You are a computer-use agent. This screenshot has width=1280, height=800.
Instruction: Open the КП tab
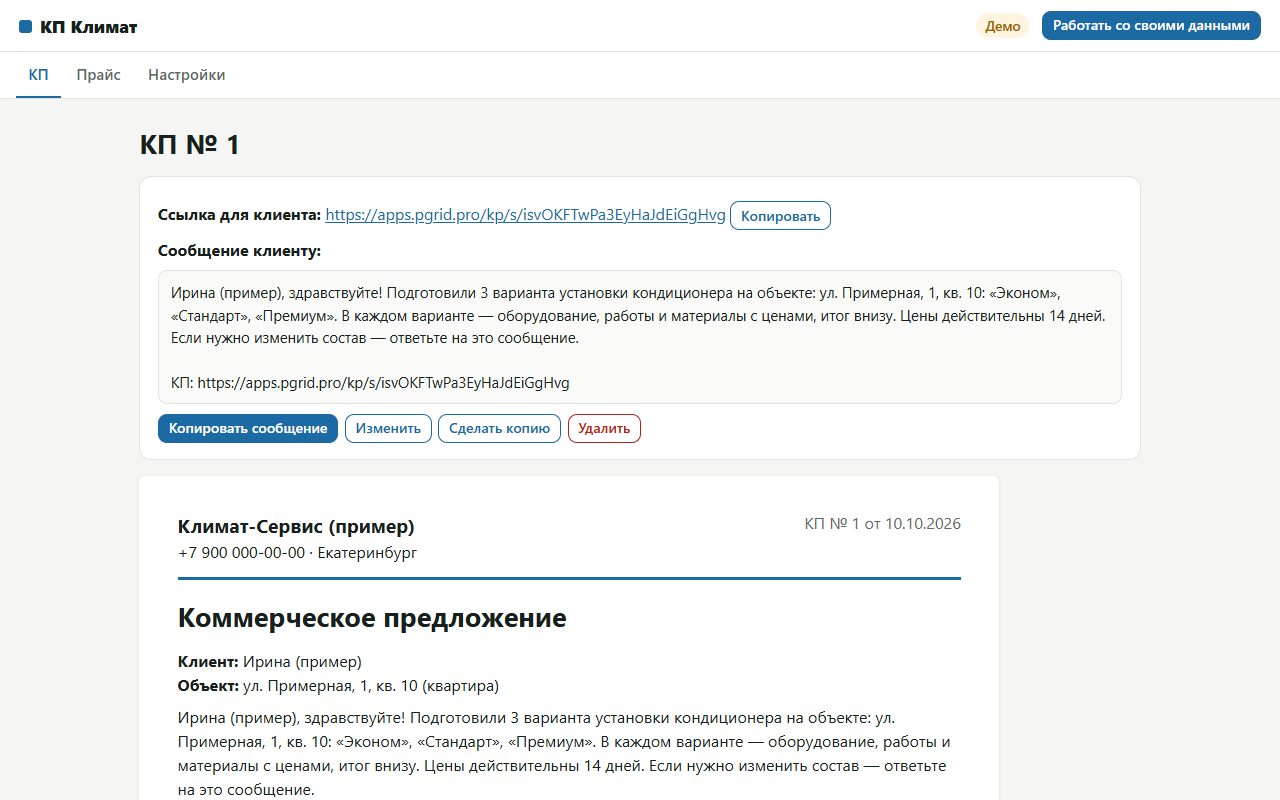coord(39,75)
